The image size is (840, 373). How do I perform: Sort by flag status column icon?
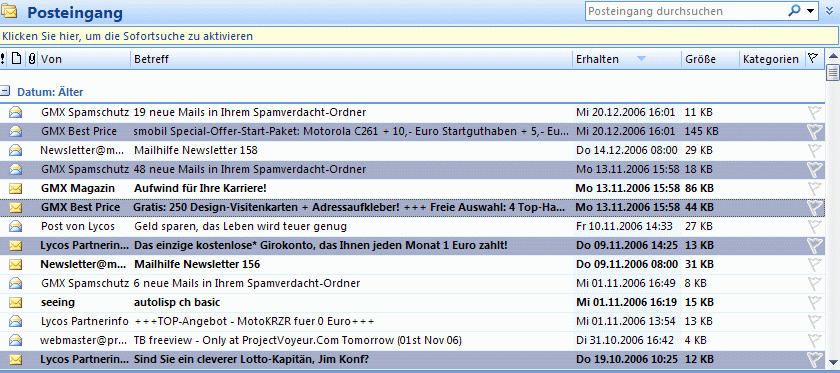[813, 58]
